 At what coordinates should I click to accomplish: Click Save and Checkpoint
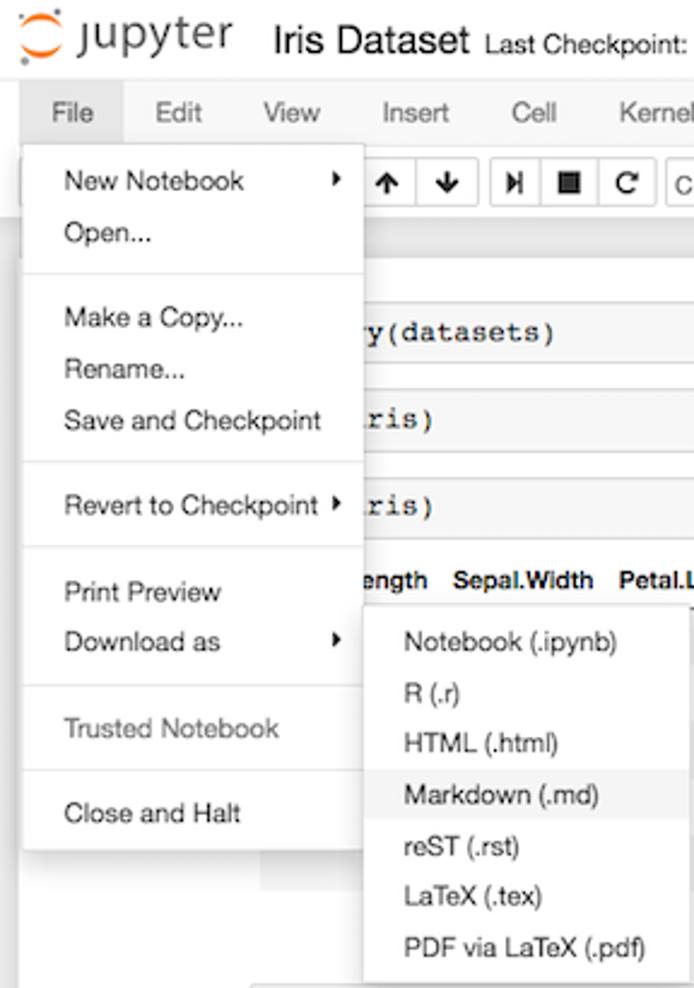coord(194,420)
